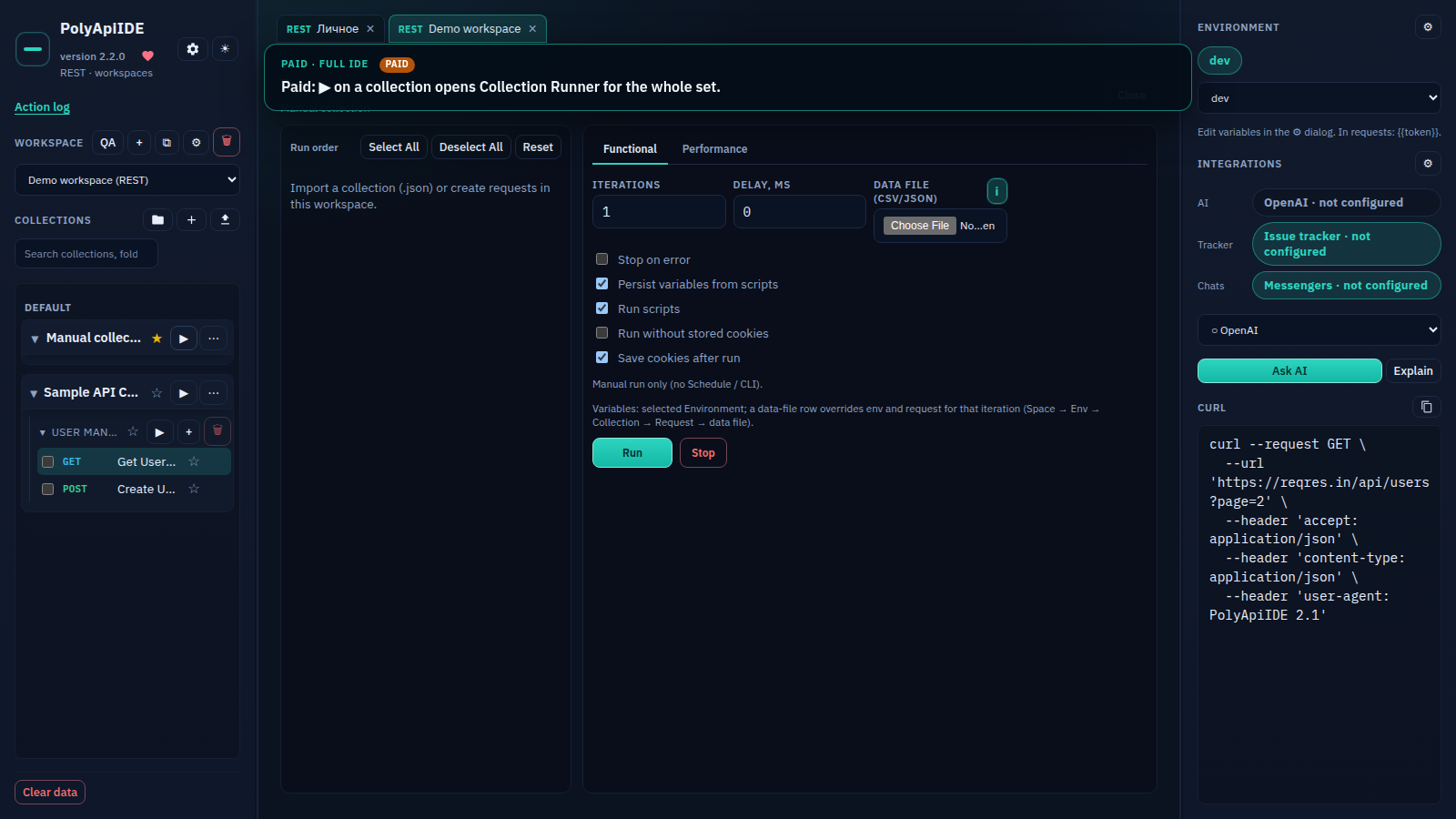The width and height of the screenshot is (1456, 819).
Task: Click the heart icon beside version 2.2.0
Action: tap(147, 56)
